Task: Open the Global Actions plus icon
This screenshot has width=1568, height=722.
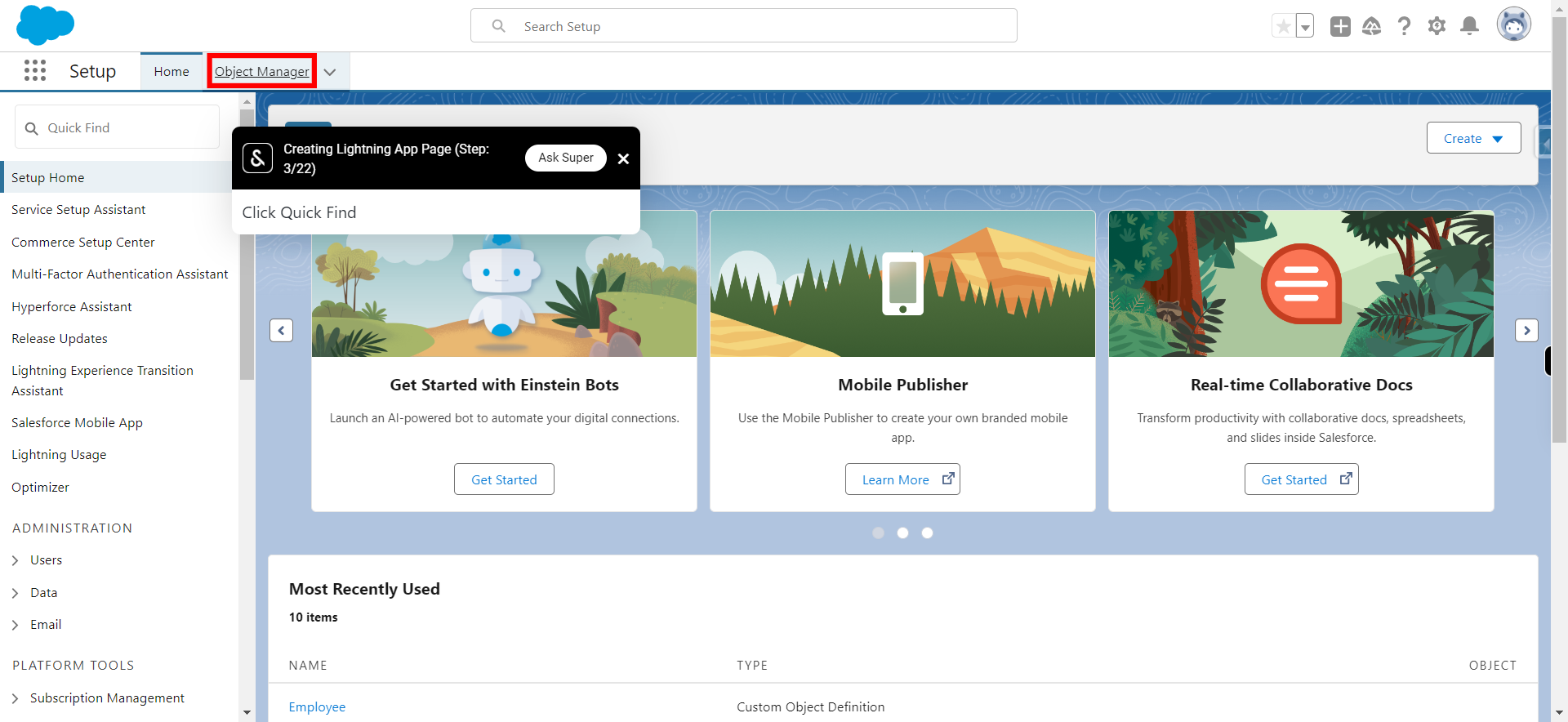Action: [1340, 26]
